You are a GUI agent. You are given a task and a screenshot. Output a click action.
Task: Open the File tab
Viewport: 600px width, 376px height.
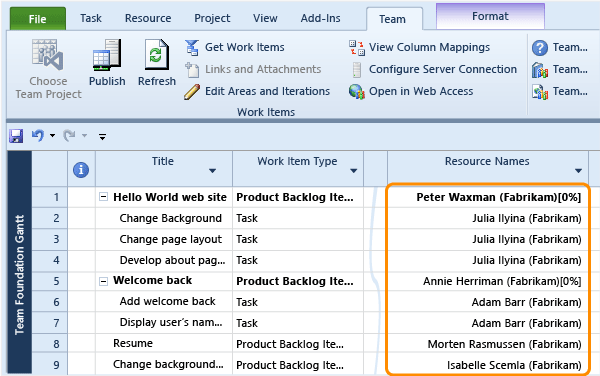point(38,19)
